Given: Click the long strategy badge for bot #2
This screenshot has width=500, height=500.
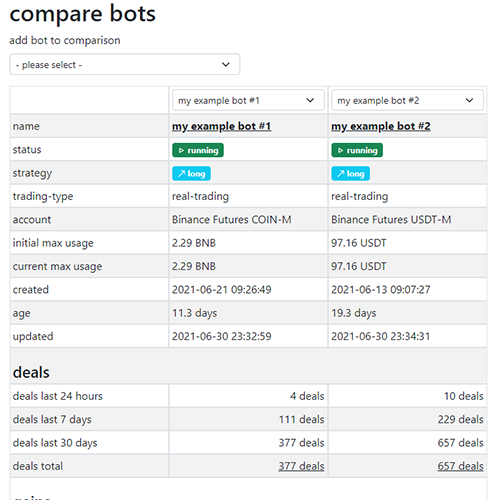Looking at the screenshot, I should click(350, 173).
